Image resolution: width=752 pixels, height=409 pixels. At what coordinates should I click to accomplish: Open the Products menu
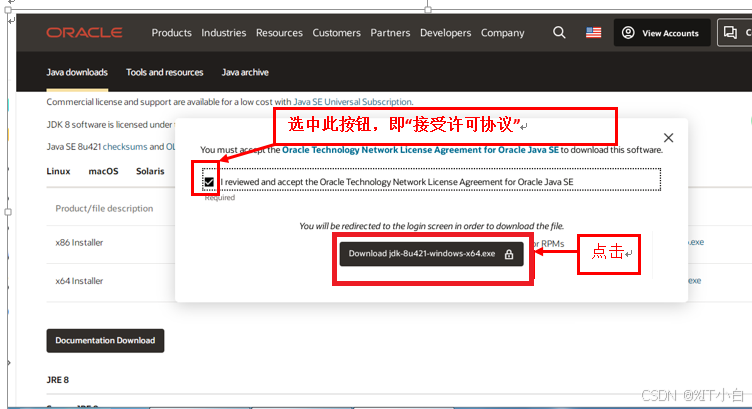(171, 33)
